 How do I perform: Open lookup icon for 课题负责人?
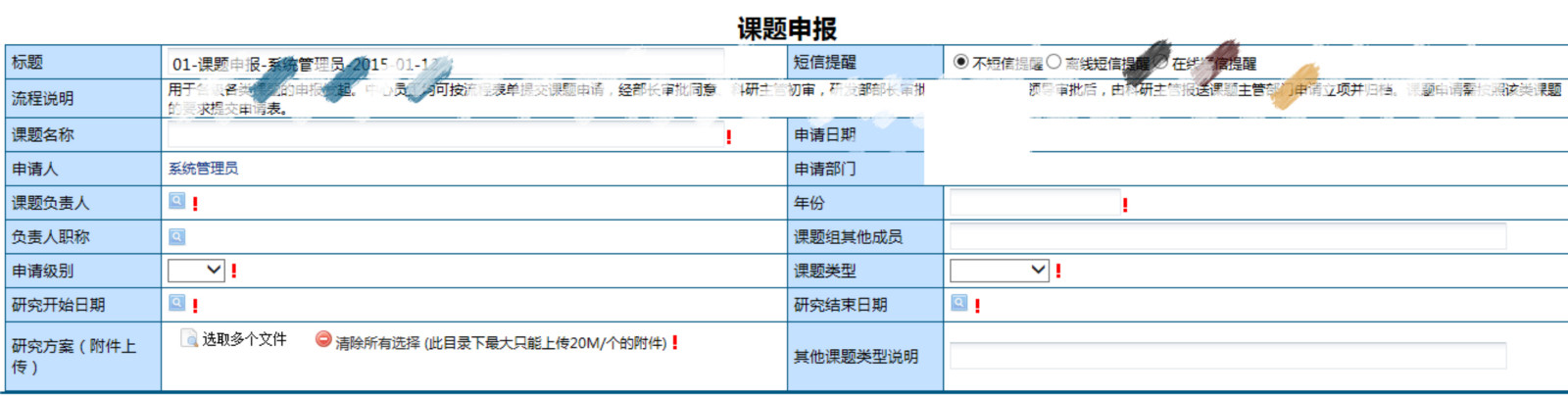click(176, 201)
